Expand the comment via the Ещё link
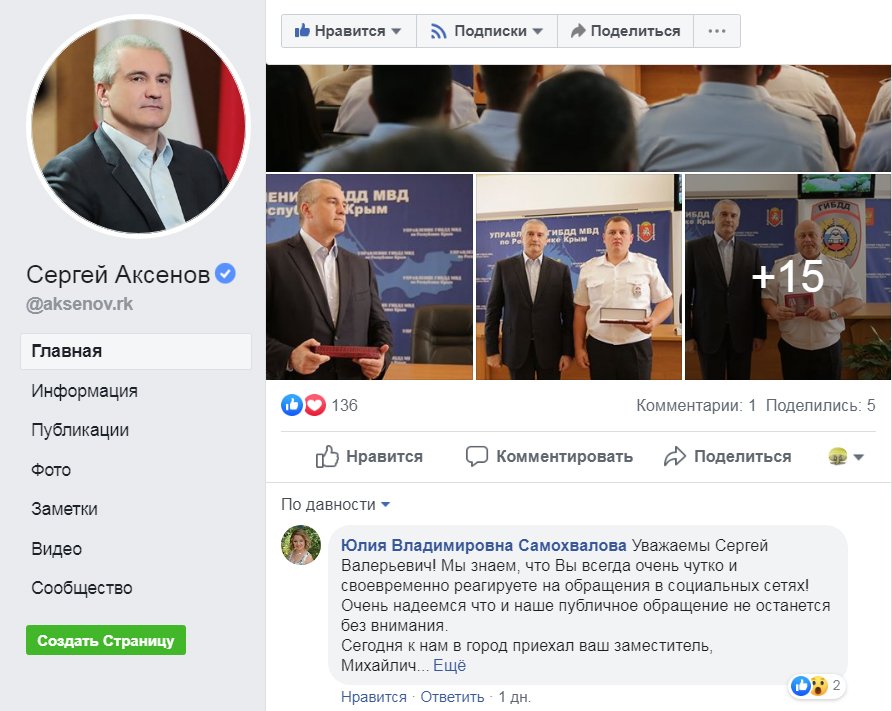Screen dimensions: 892x711 point(449,665)
